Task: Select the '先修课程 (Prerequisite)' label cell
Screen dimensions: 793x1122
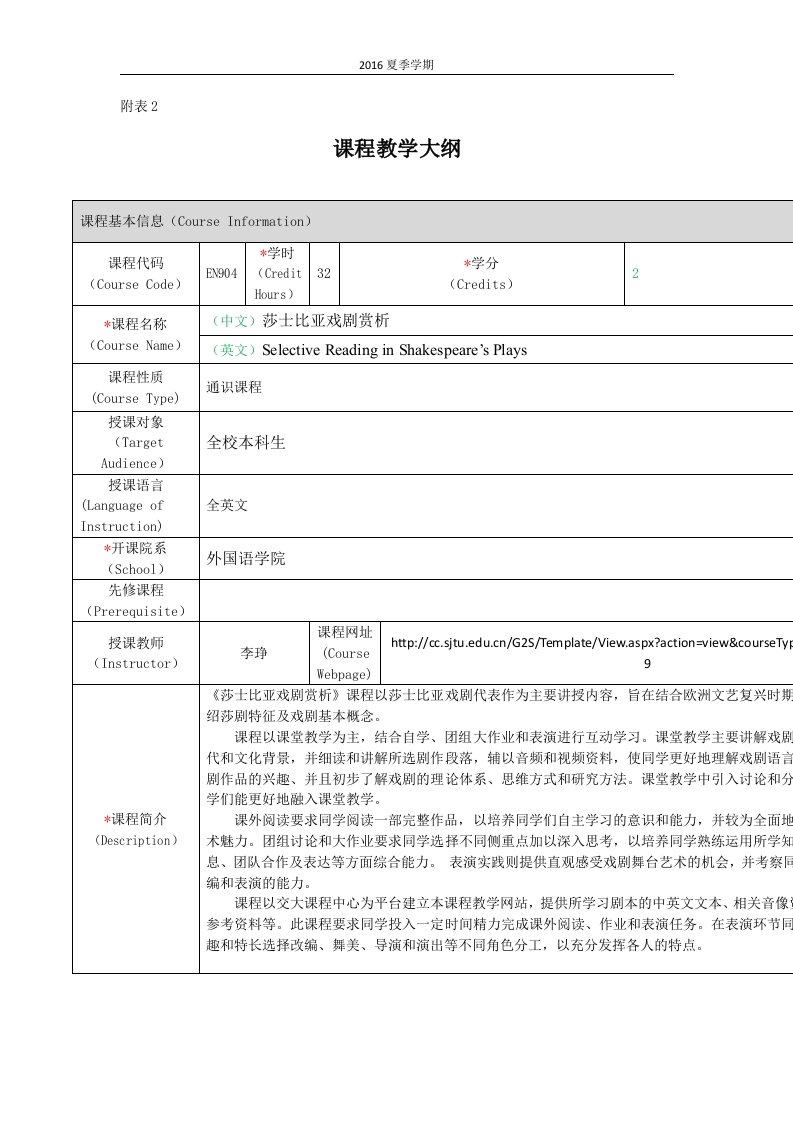Action: point(136,601)
